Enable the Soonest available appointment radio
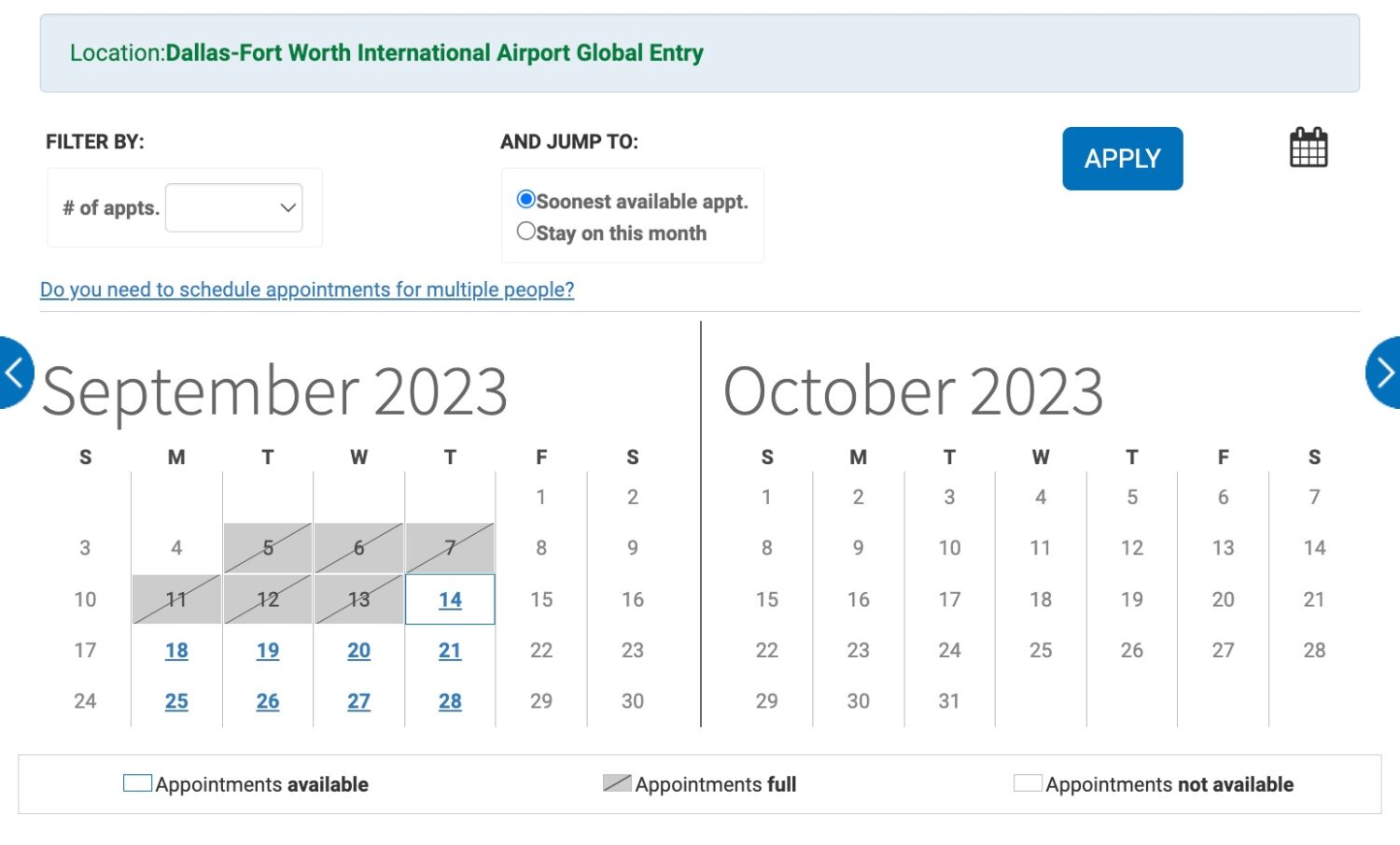Viewport: 1400px width, 845px height. pos(526,199)
